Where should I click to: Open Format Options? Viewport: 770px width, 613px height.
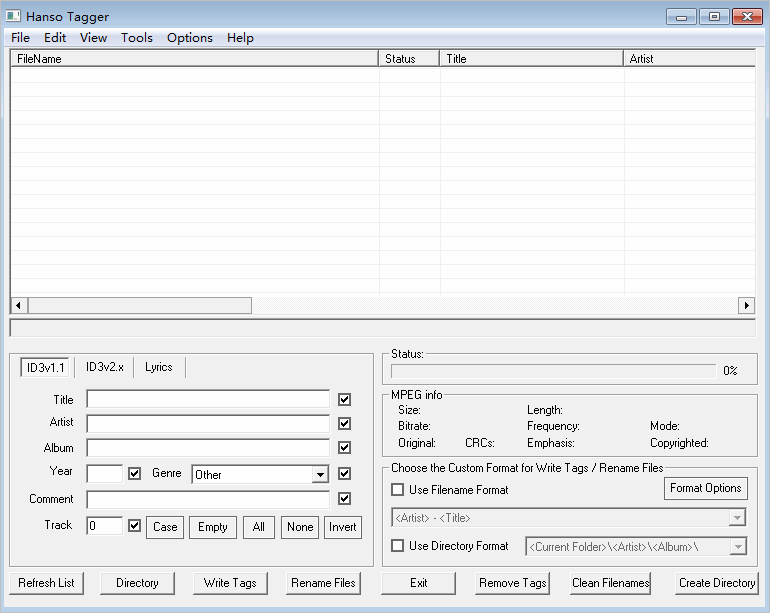[706, 488]
